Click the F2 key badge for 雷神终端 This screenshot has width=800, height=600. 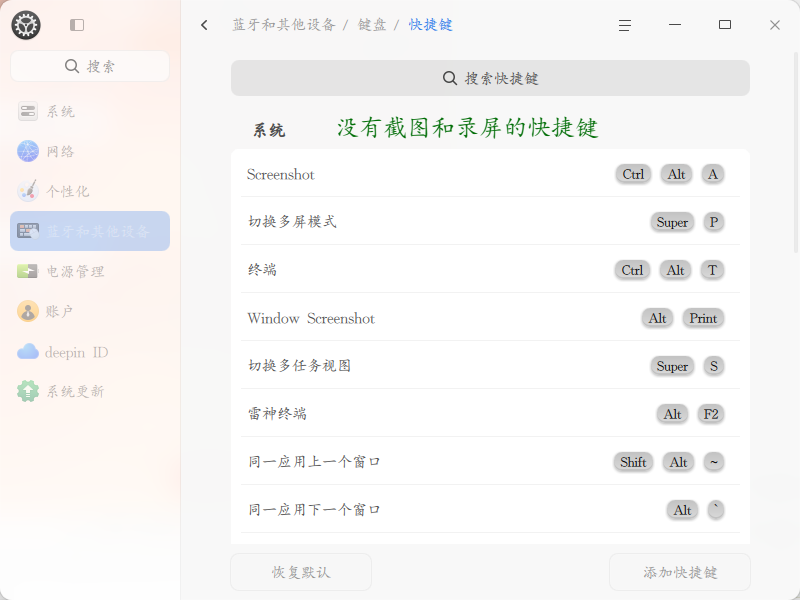click(711, 414)
